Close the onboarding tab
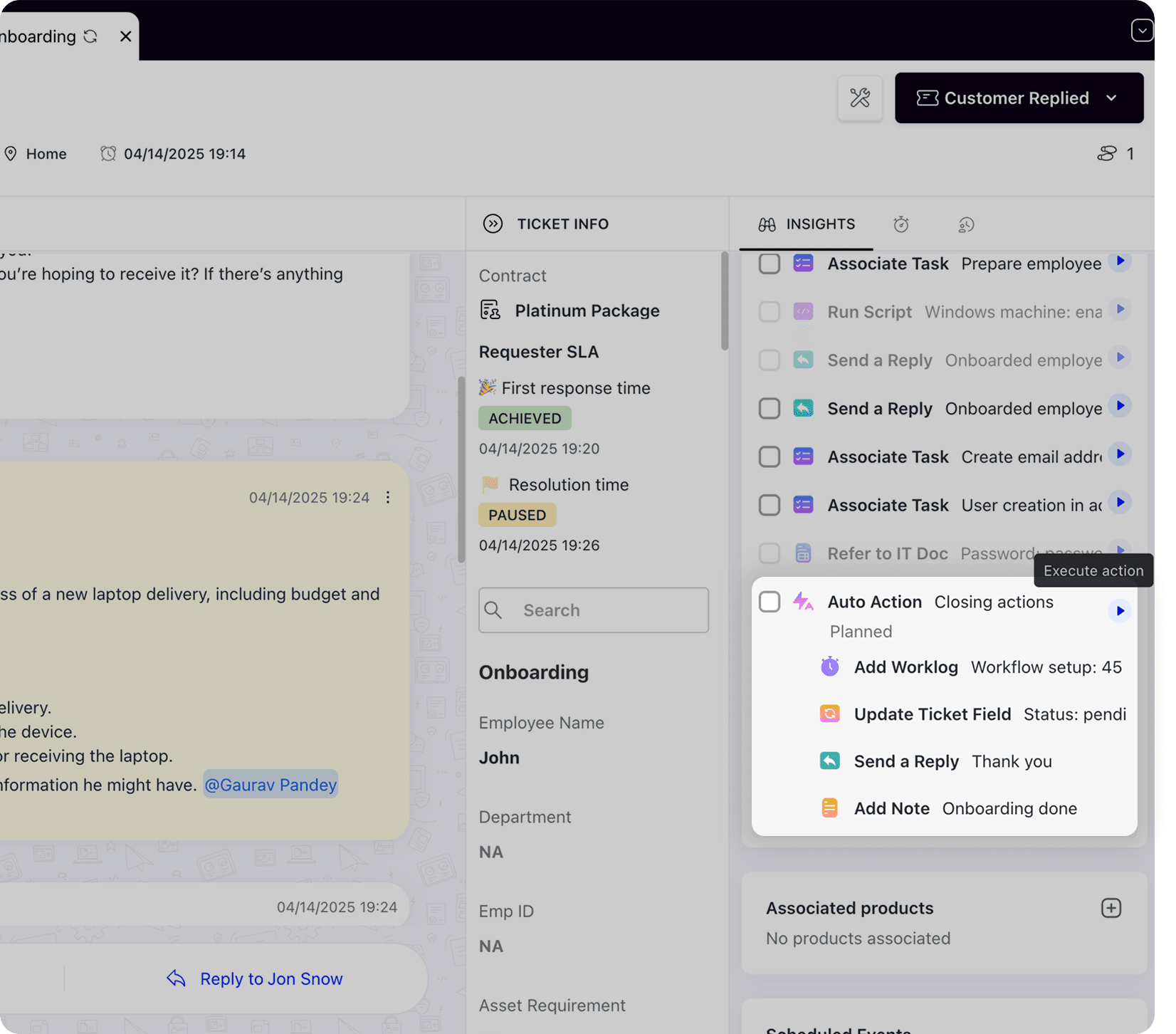1176x1034 pixels. point(125,36)
